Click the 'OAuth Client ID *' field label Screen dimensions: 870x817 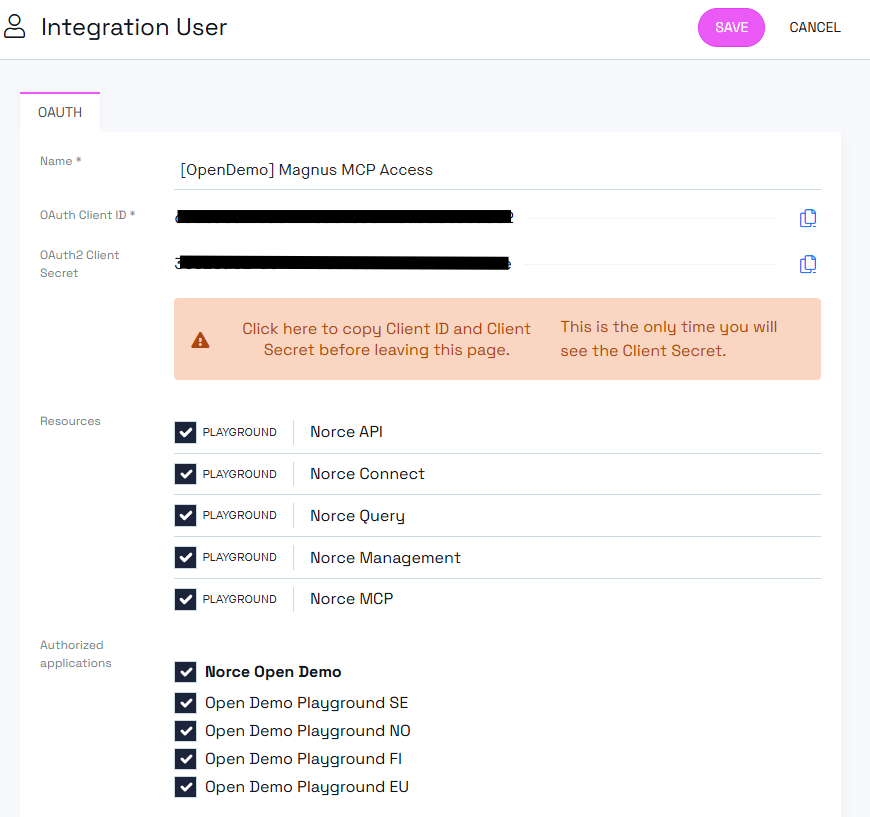87,215
